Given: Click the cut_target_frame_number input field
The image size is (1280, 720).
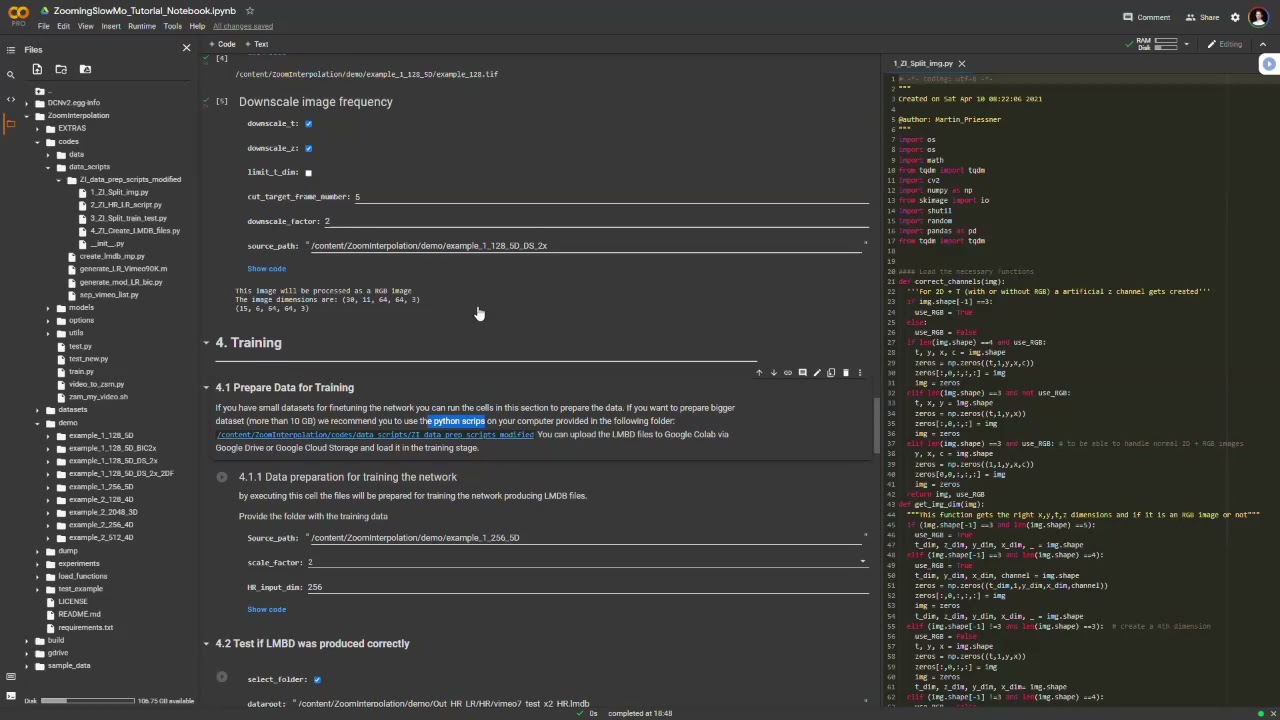Looking at the screenshot, I should (x=610, y=197).
